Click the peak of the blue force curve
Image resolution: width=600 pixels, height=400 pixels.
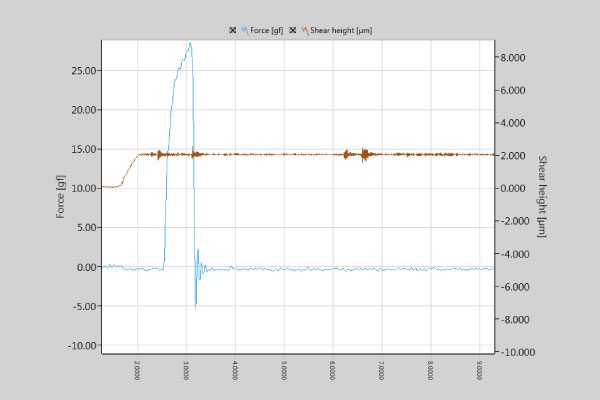[x=189, y=43]
